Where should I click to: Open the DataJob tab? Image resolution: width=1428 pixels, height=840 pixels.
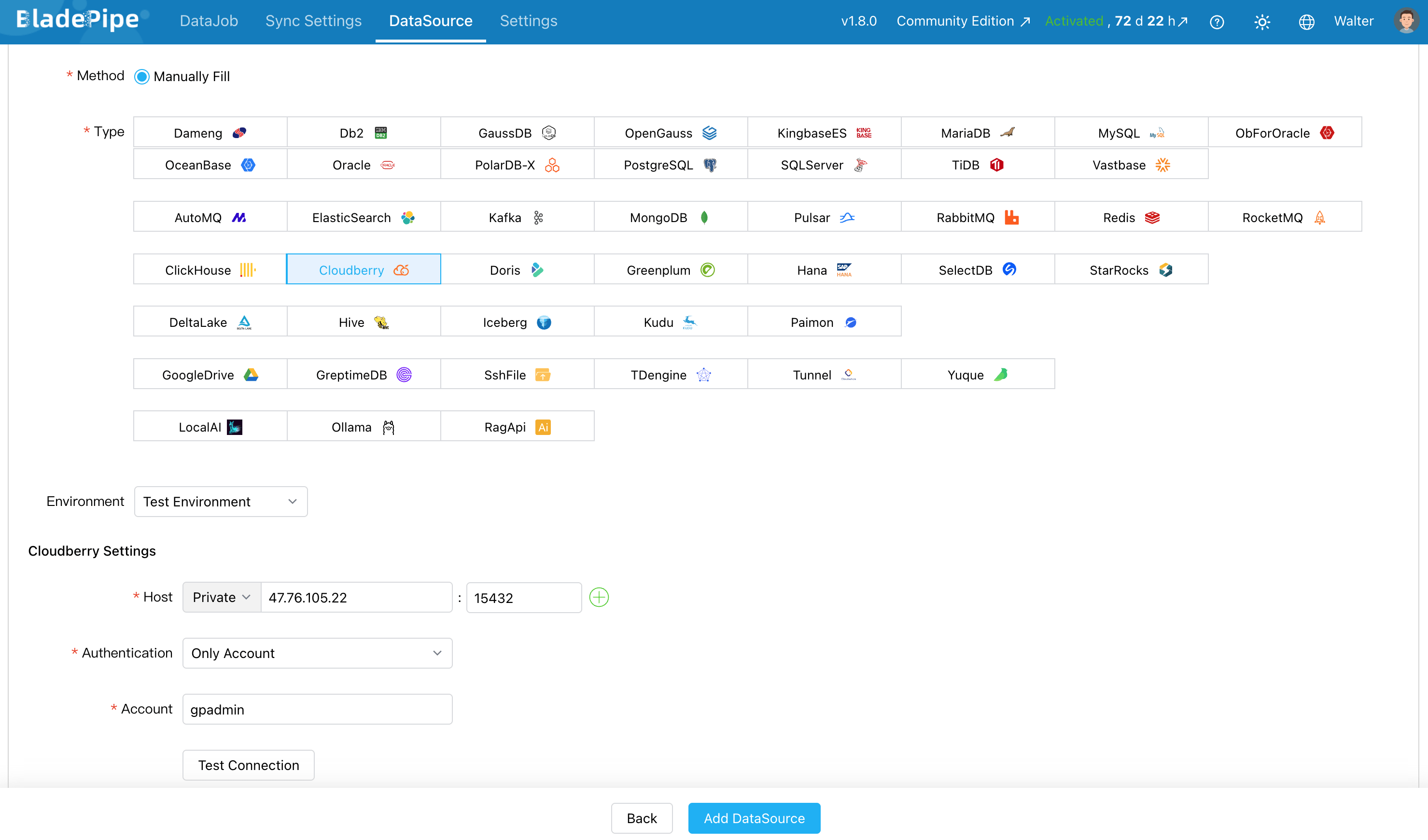209,21
